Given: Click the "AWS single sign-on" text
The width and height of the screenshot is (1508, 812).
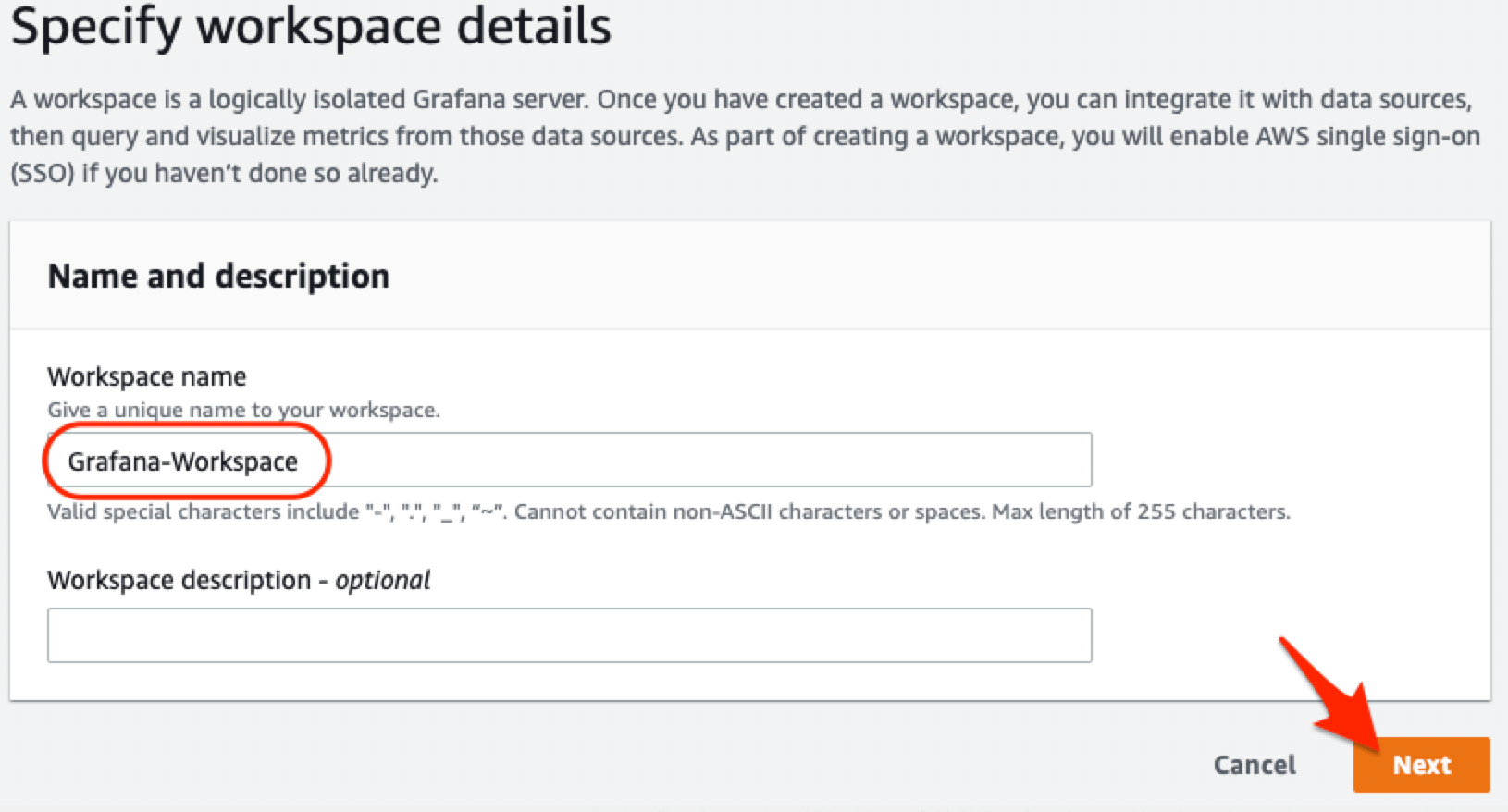Looking at the screenshot, I should [1367, 136].
